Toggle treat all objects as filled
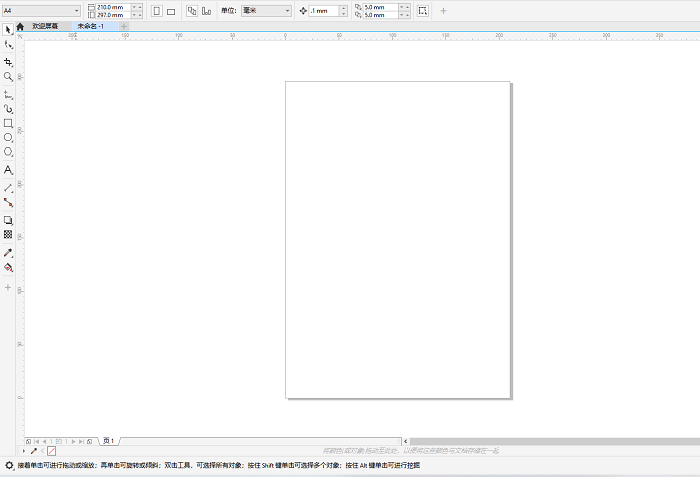Viewport: 700px width, 477px height. coord(423,10)
